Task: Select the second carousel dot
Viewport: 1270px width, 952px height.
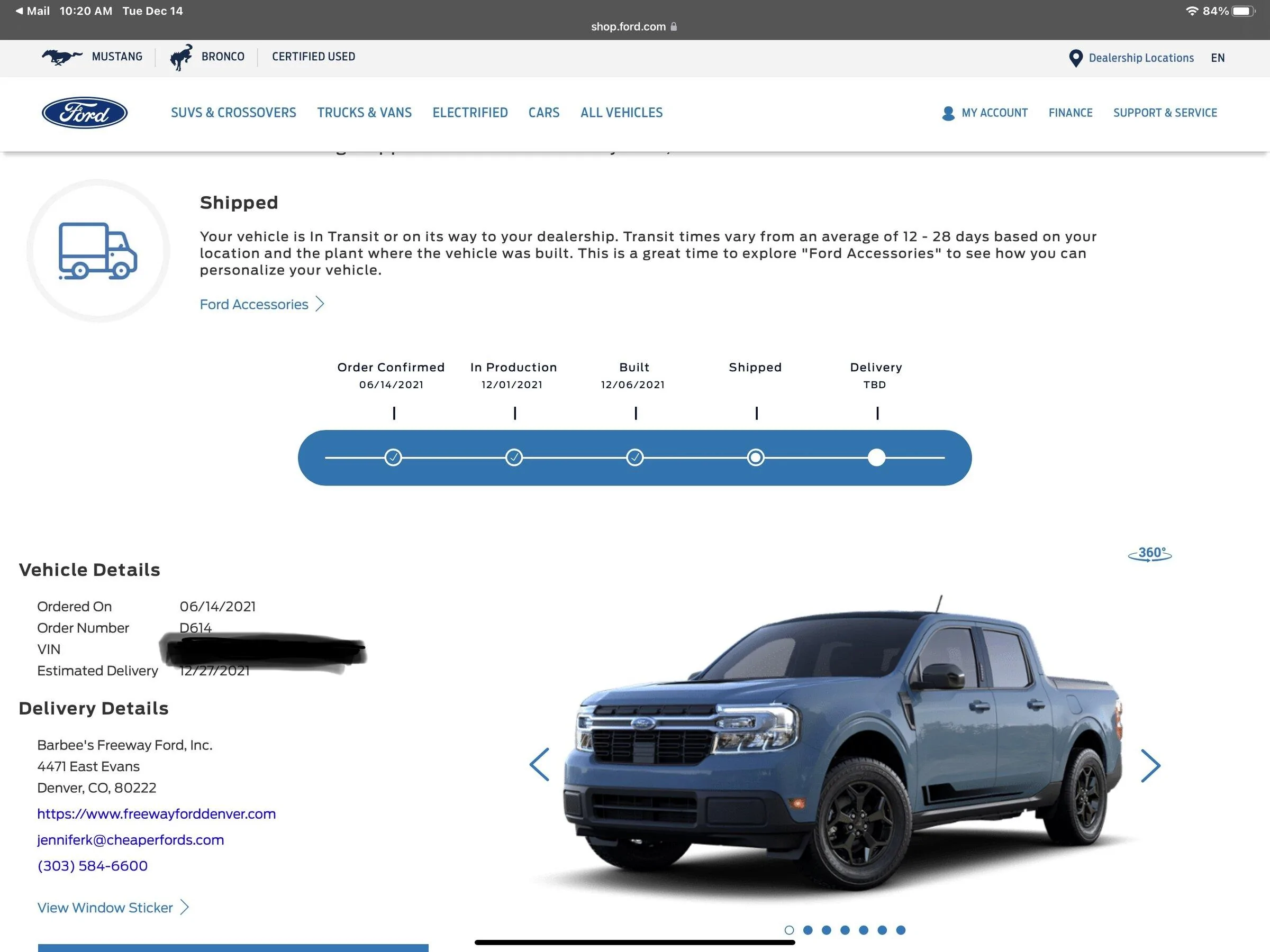Action: 808,930
